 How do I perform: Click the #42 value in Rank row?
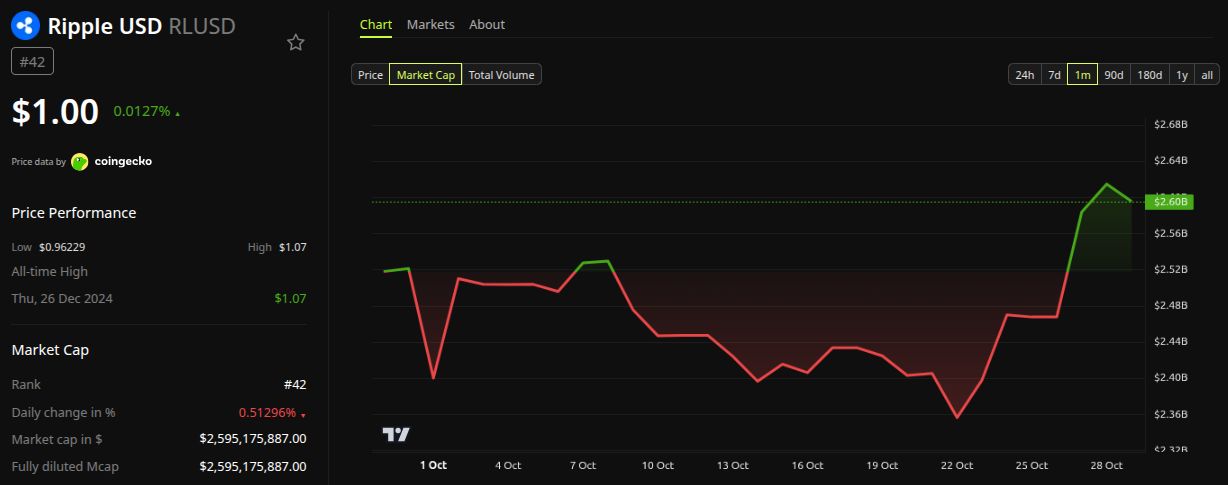(295, 384)
